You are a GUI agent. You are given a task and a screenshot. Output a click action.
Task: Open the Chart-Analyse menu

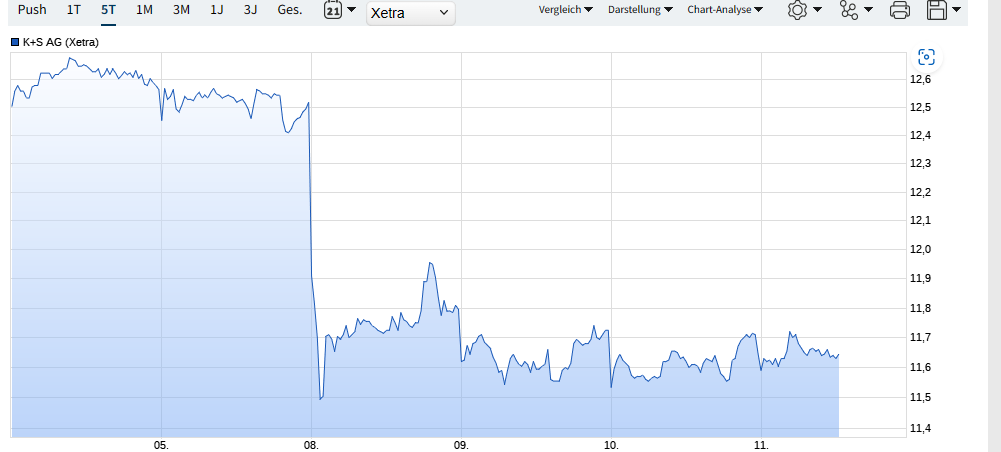point(725,10)
